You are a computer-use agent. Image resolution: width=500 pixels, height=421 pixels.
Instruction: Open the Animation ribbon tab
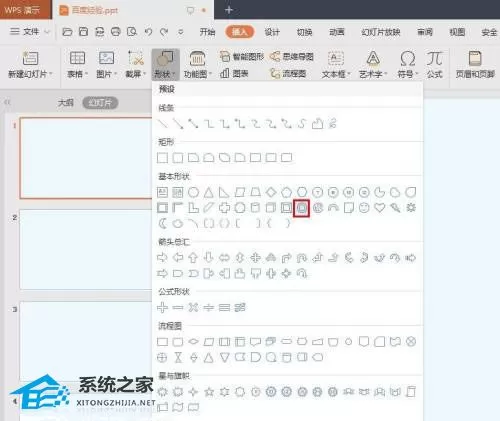(x=337, y=32)
